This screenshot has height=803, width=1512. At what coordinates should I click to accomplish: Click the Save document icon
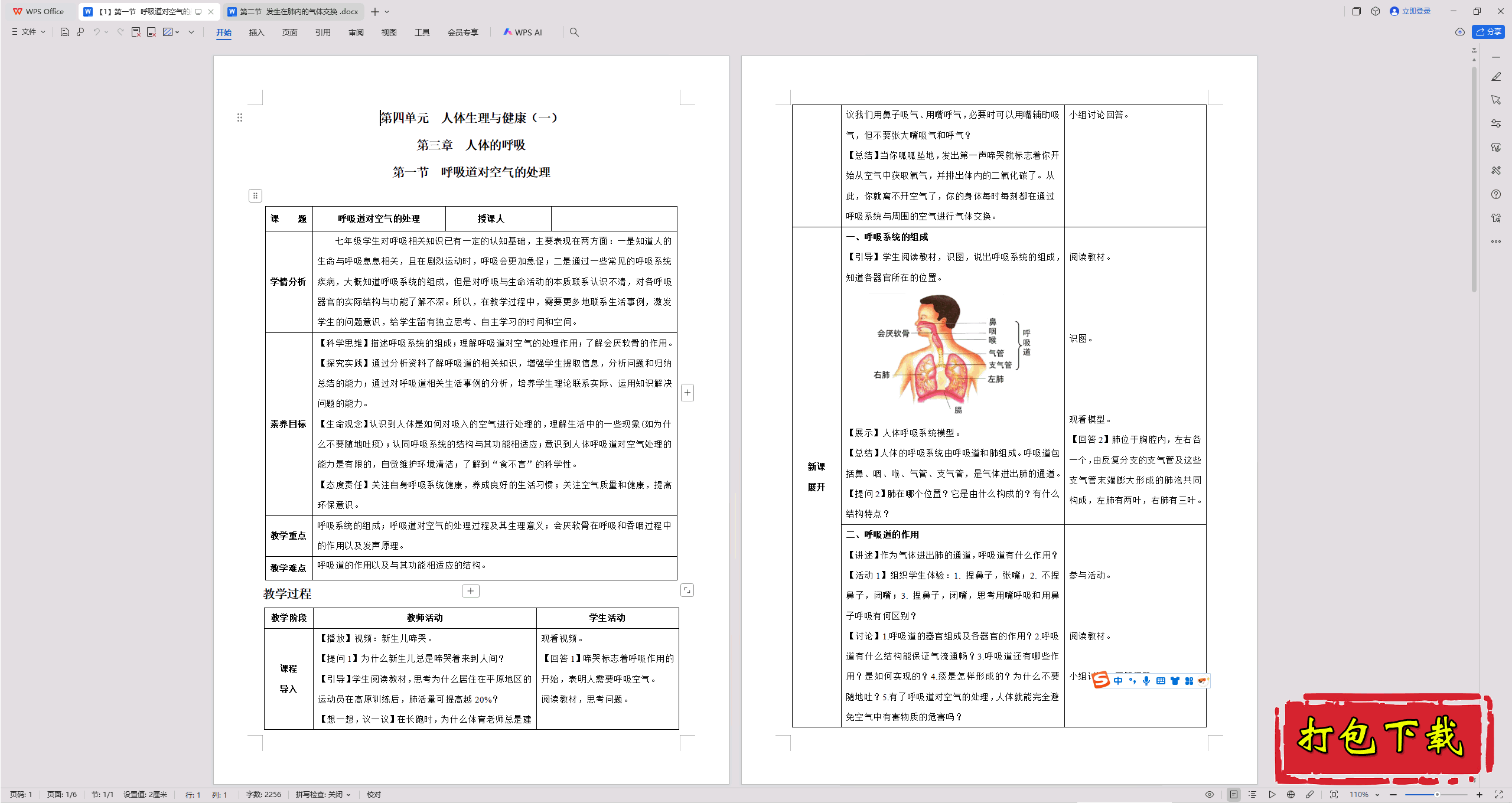coord(65,32)
